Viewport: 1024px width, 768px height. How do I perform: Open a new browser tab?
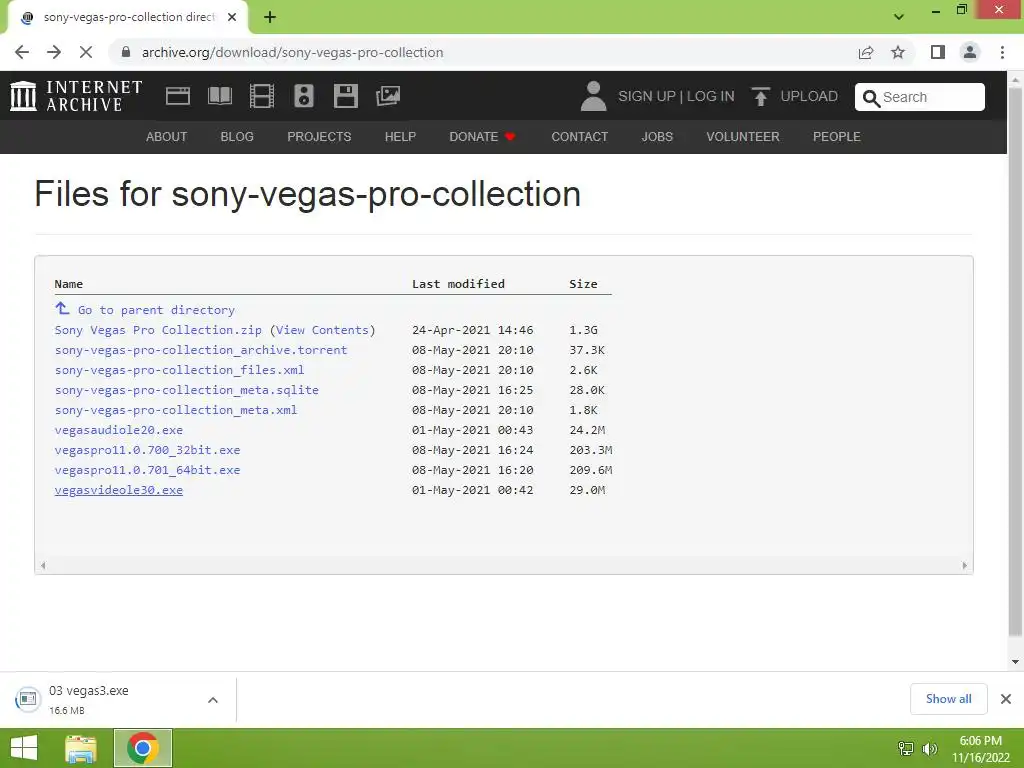[x=270, y=17]
